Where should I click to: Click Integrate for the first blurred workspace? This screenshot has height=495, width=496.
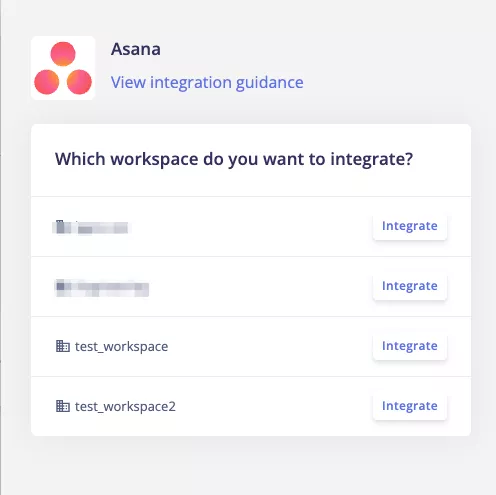(410, 226)
